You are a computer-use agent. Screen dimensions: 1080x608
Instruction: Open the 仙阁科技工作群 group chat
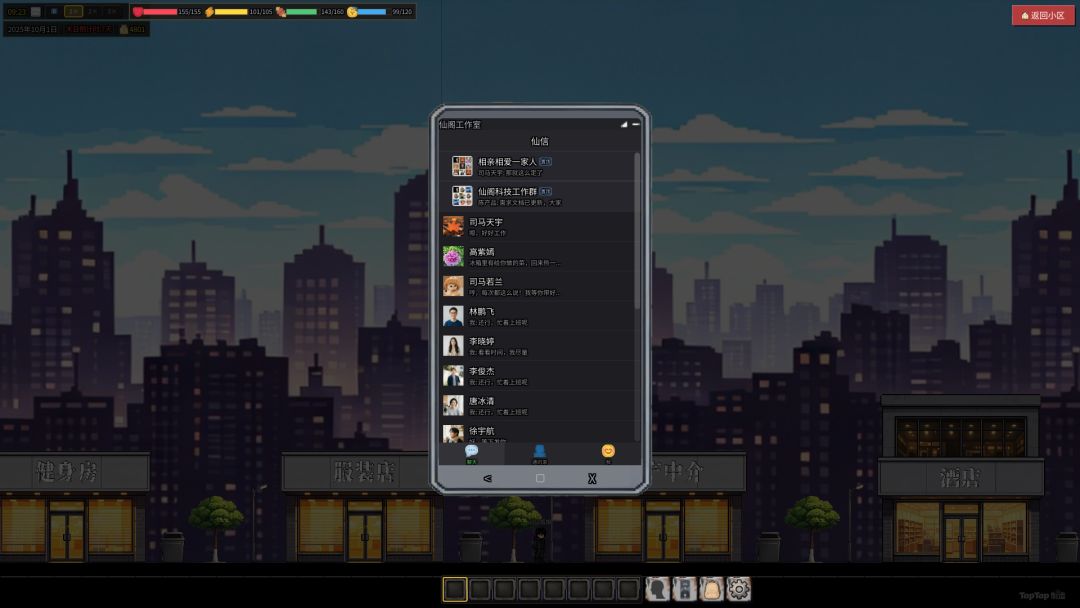coord(537,196)
